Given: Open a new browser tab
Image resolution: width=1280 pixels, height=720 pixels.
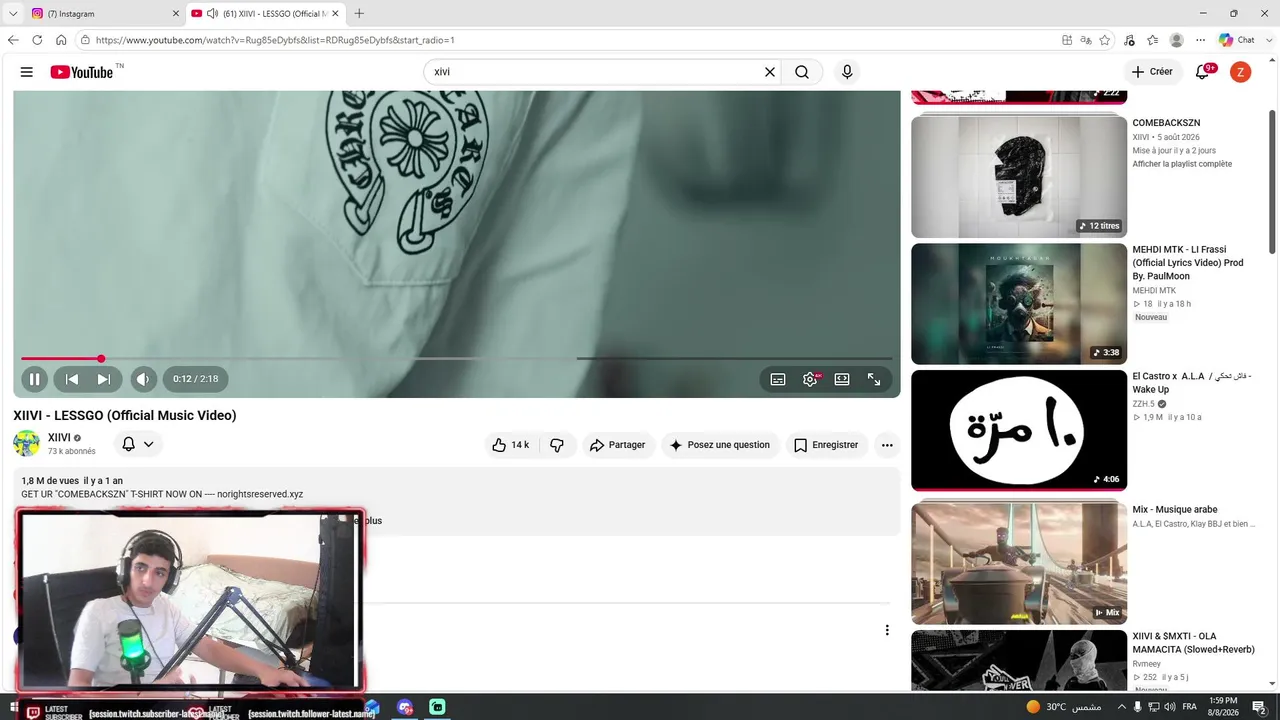Looking at the screenshot, I should click(x=359, y=14).
